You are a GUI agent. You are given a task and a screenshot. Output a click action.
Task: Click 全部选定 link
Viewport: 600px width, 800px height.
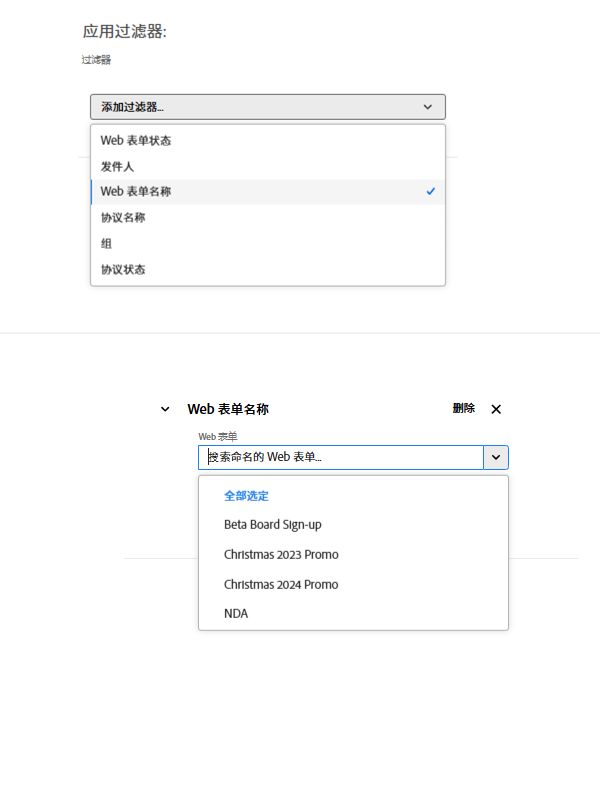pos(246,496)
